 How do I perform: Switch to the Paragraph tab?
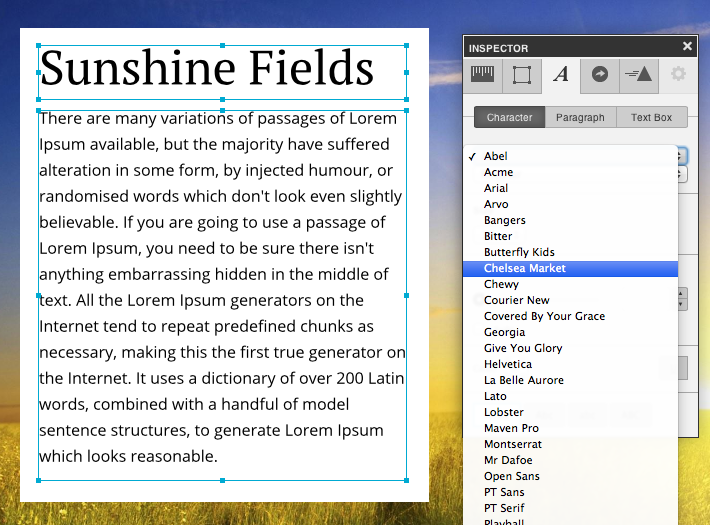(580, 117)
